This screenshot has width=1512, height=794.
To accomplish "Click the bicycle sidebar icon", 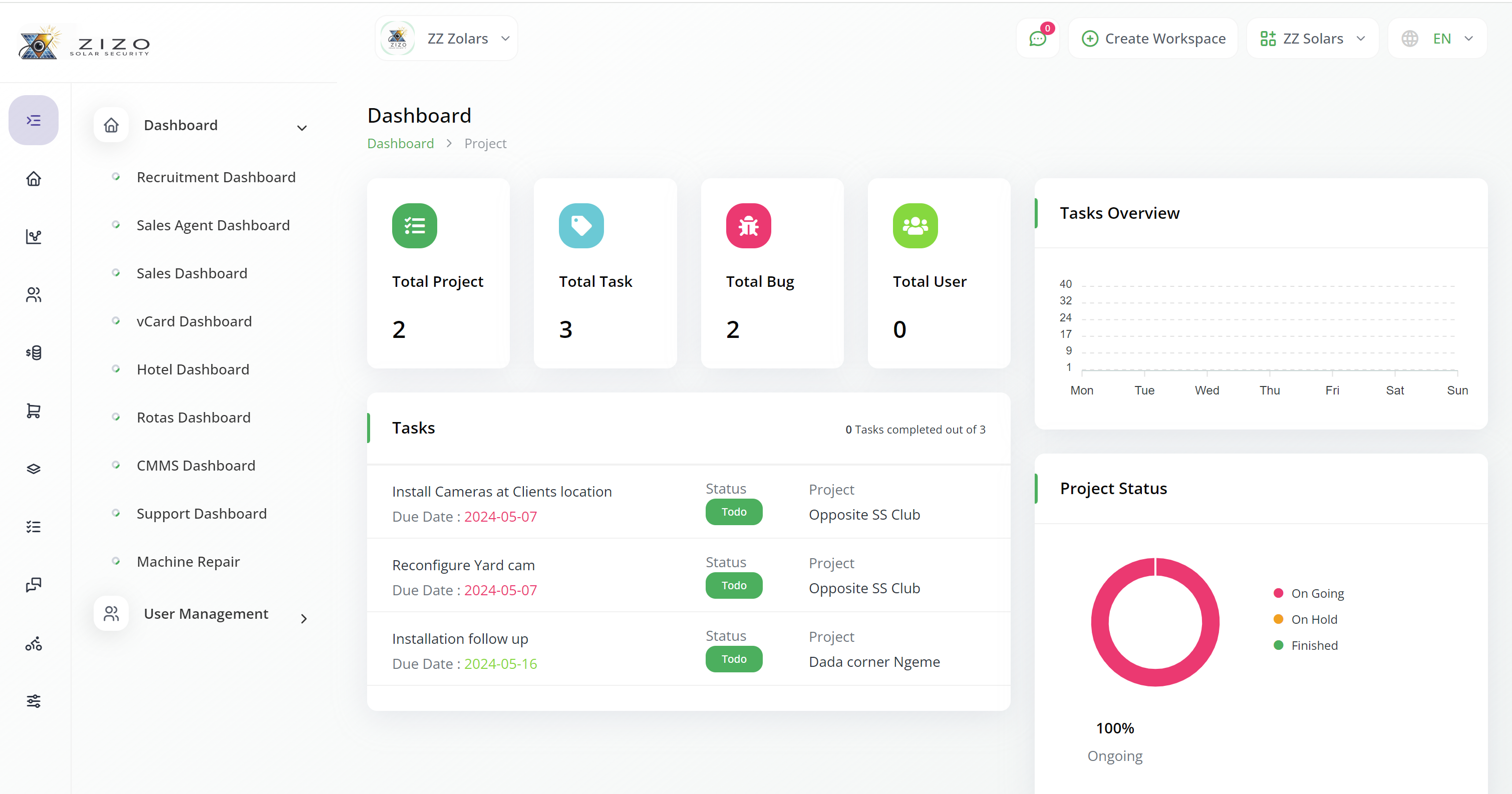I will coord(34,644).
